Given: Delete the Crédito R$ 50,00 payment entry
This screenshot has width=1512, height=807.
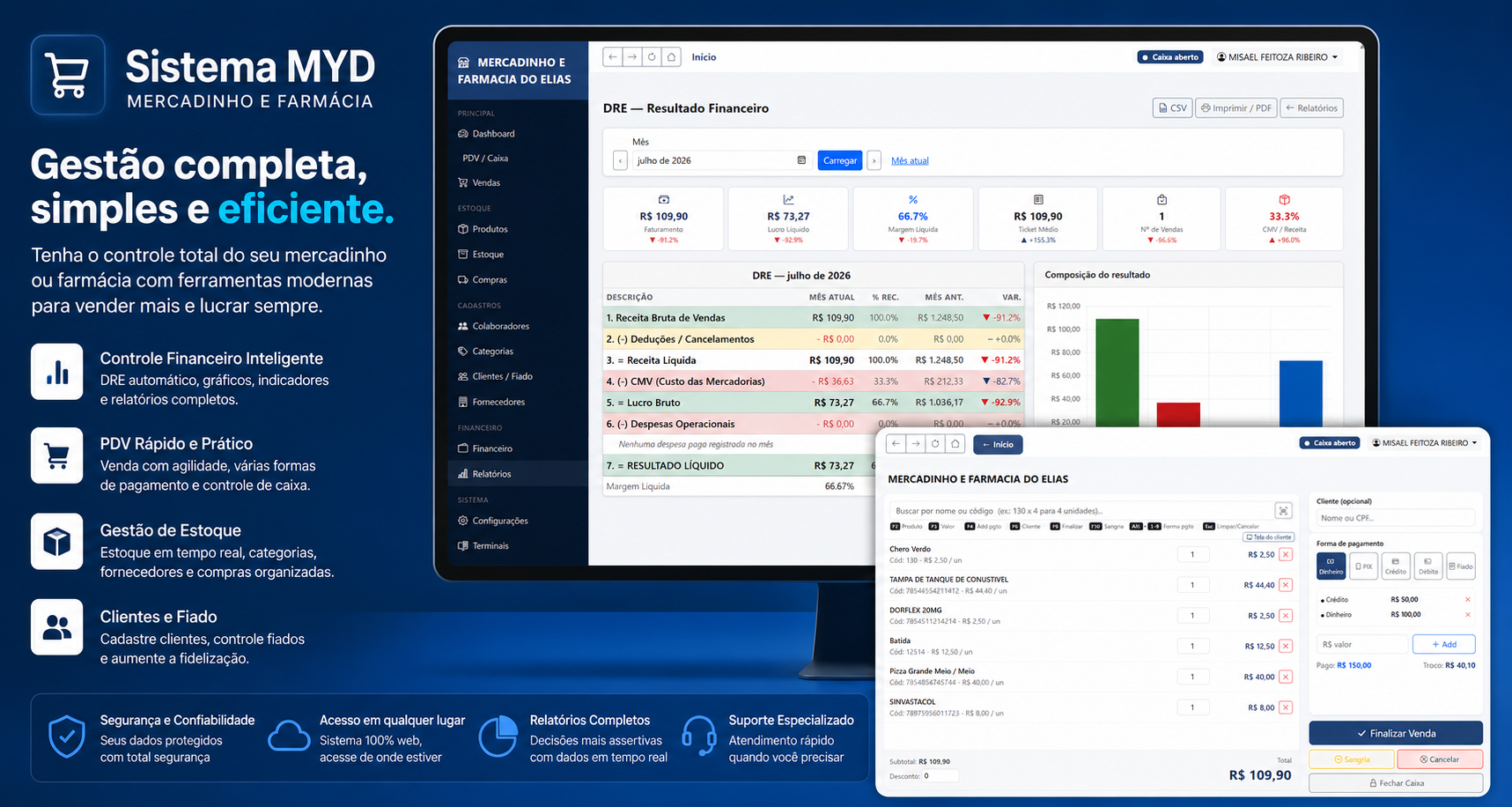Looking at the screenshot, I should point(1468,600).
